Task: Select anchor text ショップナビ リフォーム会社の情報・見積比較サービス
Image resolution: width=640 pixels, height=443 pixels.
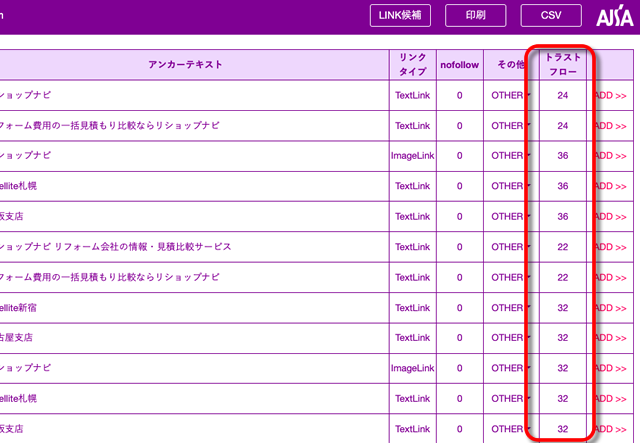Action: (x=115, y=247)
